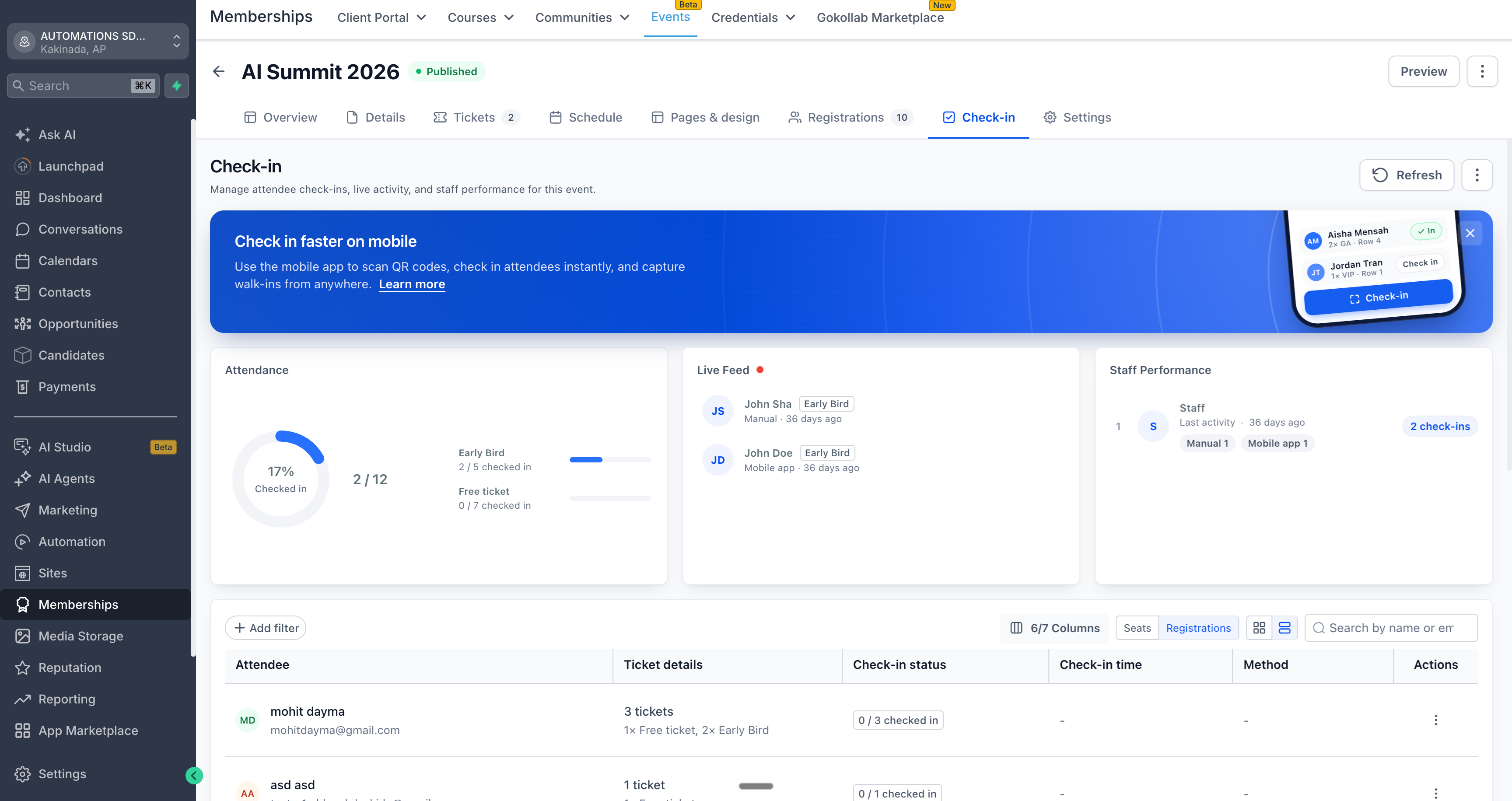Focus the sidebar Search field
The image size is (1512, 801).
point(83,86)
